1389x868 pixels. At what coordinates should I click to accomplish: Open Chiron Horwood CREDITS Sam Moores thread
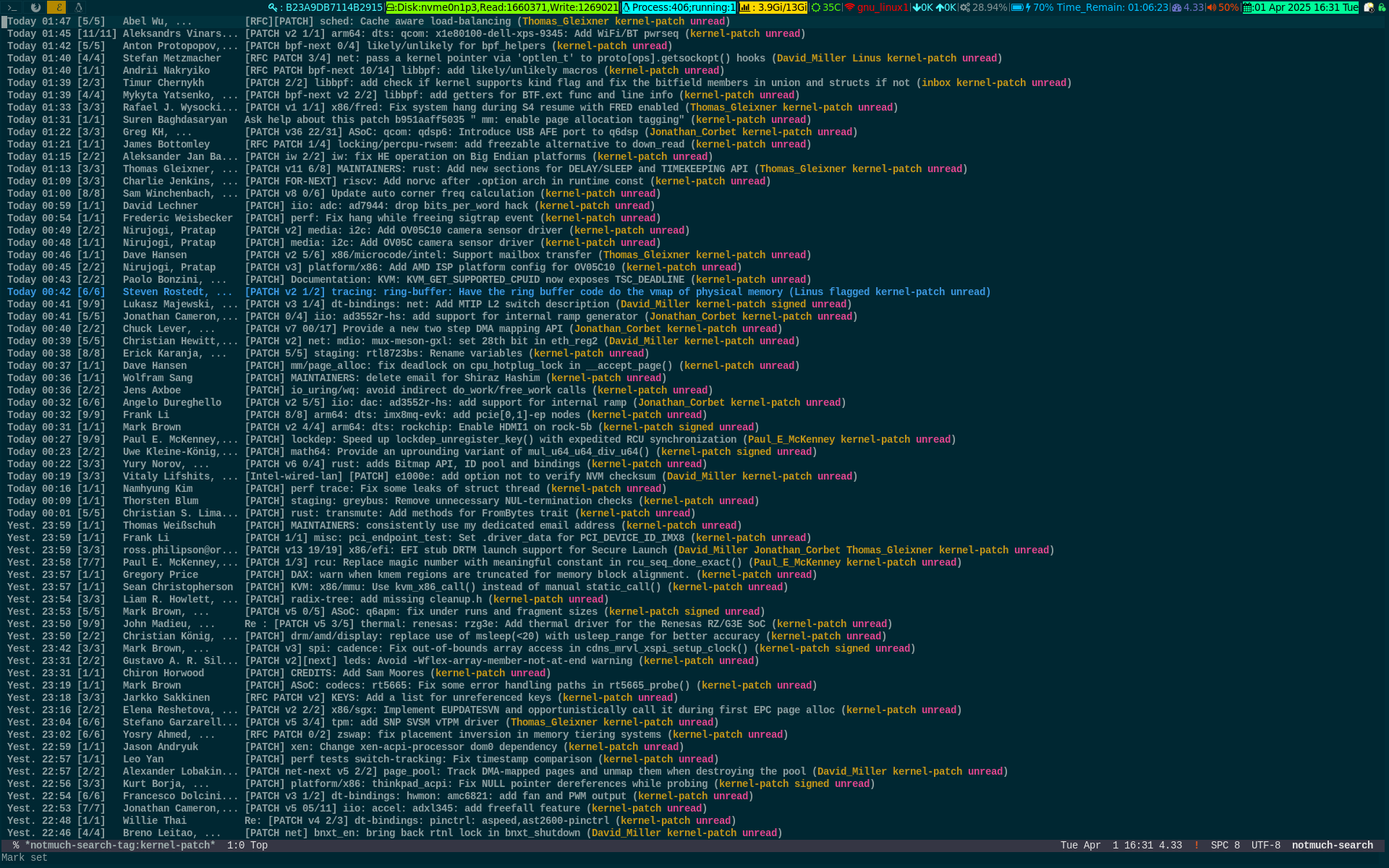(279, 673)
